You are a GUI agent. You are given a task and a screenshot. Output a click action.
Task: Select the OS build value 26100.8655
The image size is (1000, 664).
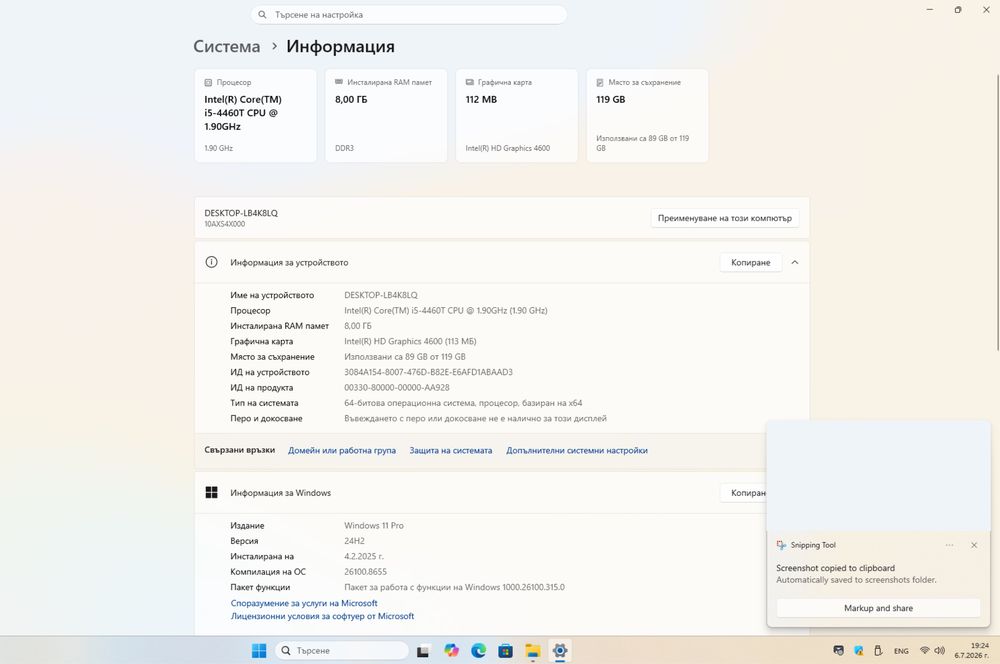click(365, 572)
